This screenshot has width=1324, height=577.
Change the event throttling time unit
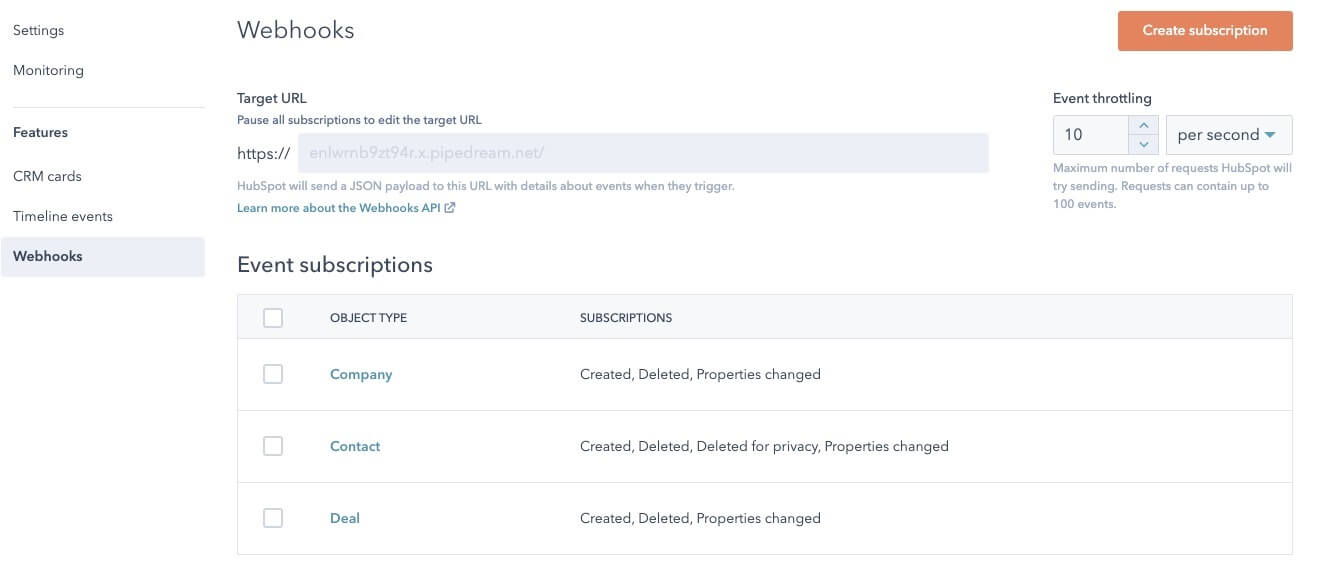click(x=1228, y=133)
